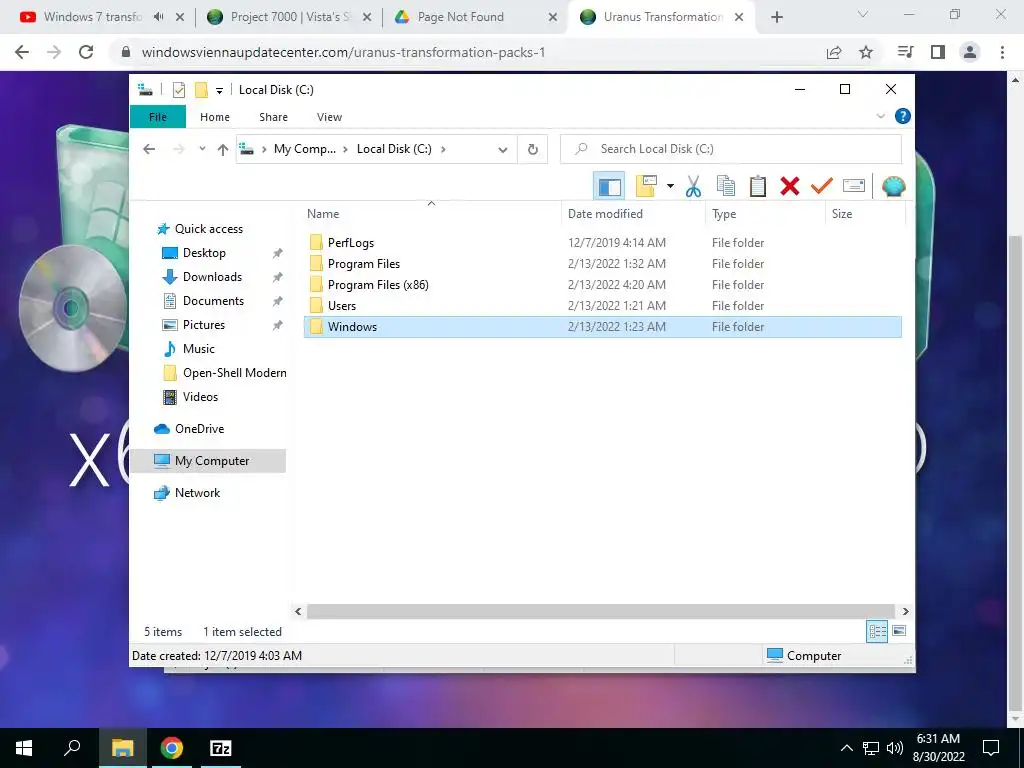
Task: Switch to Details view layout button
Action: (x=877, y=631)
